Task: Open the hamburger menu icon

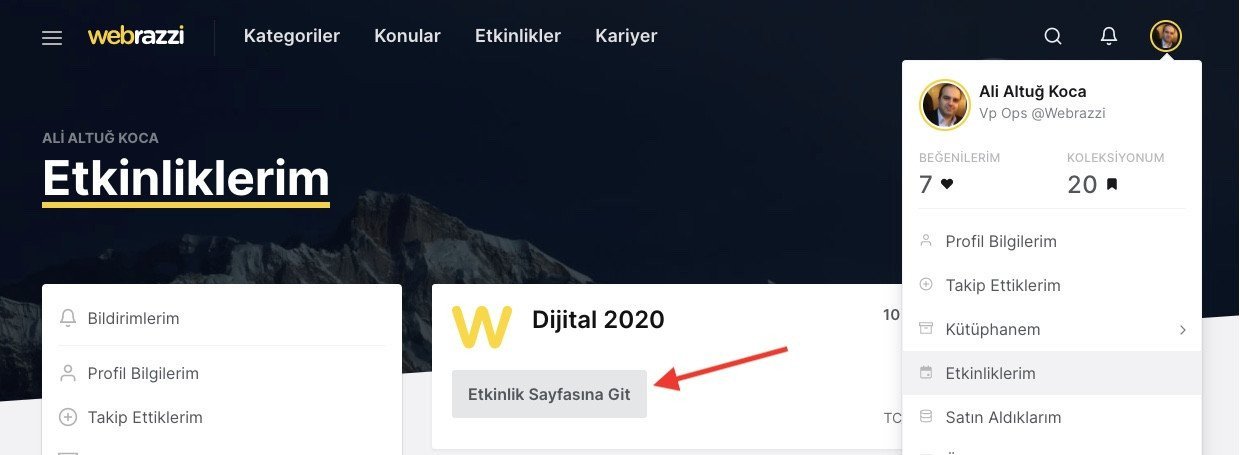Action: 52,37
